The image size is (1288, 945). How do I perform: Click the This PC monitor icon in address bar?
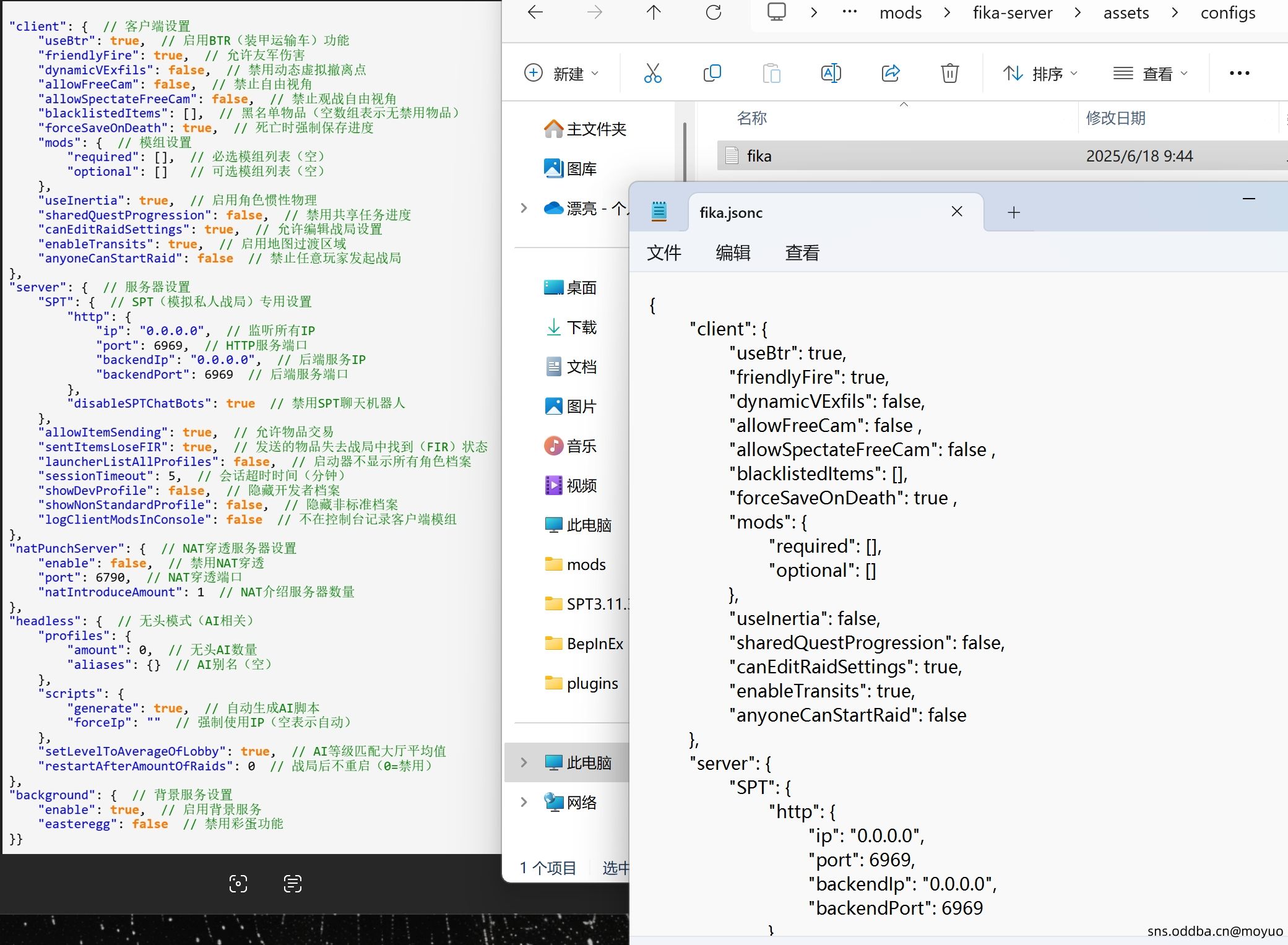776,12
